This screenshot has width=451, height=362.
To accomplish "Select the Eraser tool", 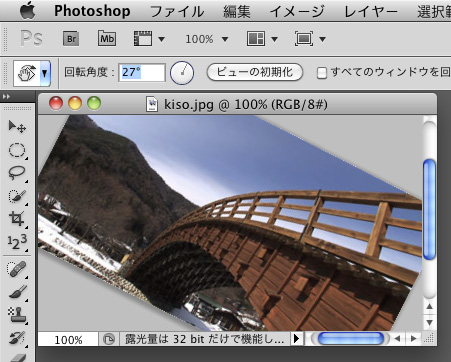I will [18, 357].
